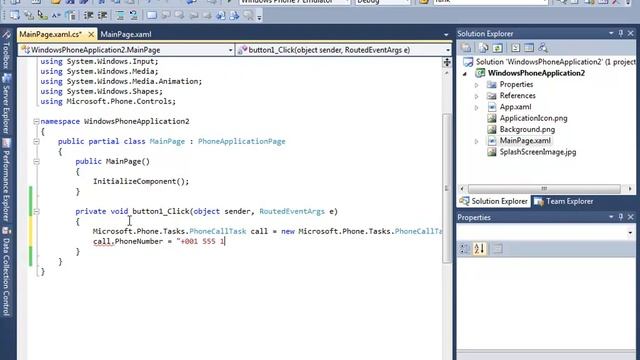The width and height of the screenshot is (640, 360).
Task: Click the editor split-window handle
Action: (x=447, y=62)
